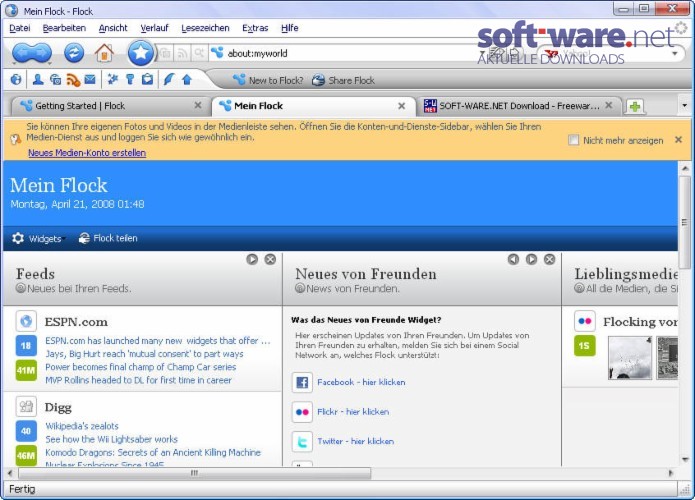Move Feeds widget right with arrow
Viewport: 695px width, 500px height.
click(252, 259)
